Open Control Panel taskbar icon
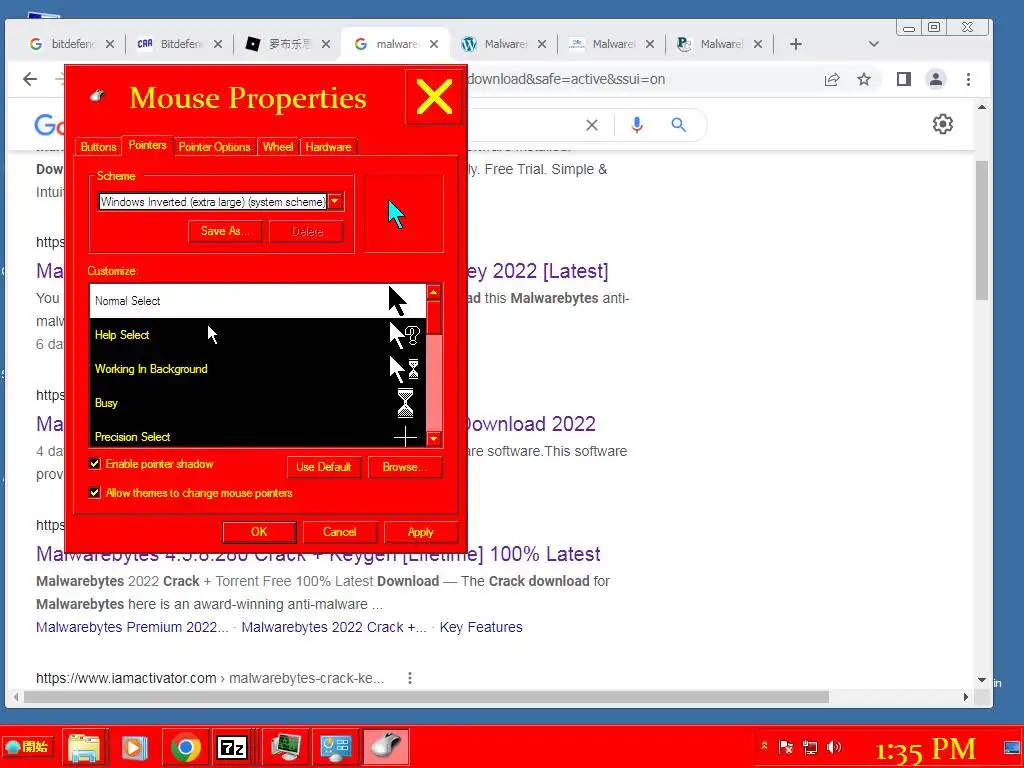 336,747
